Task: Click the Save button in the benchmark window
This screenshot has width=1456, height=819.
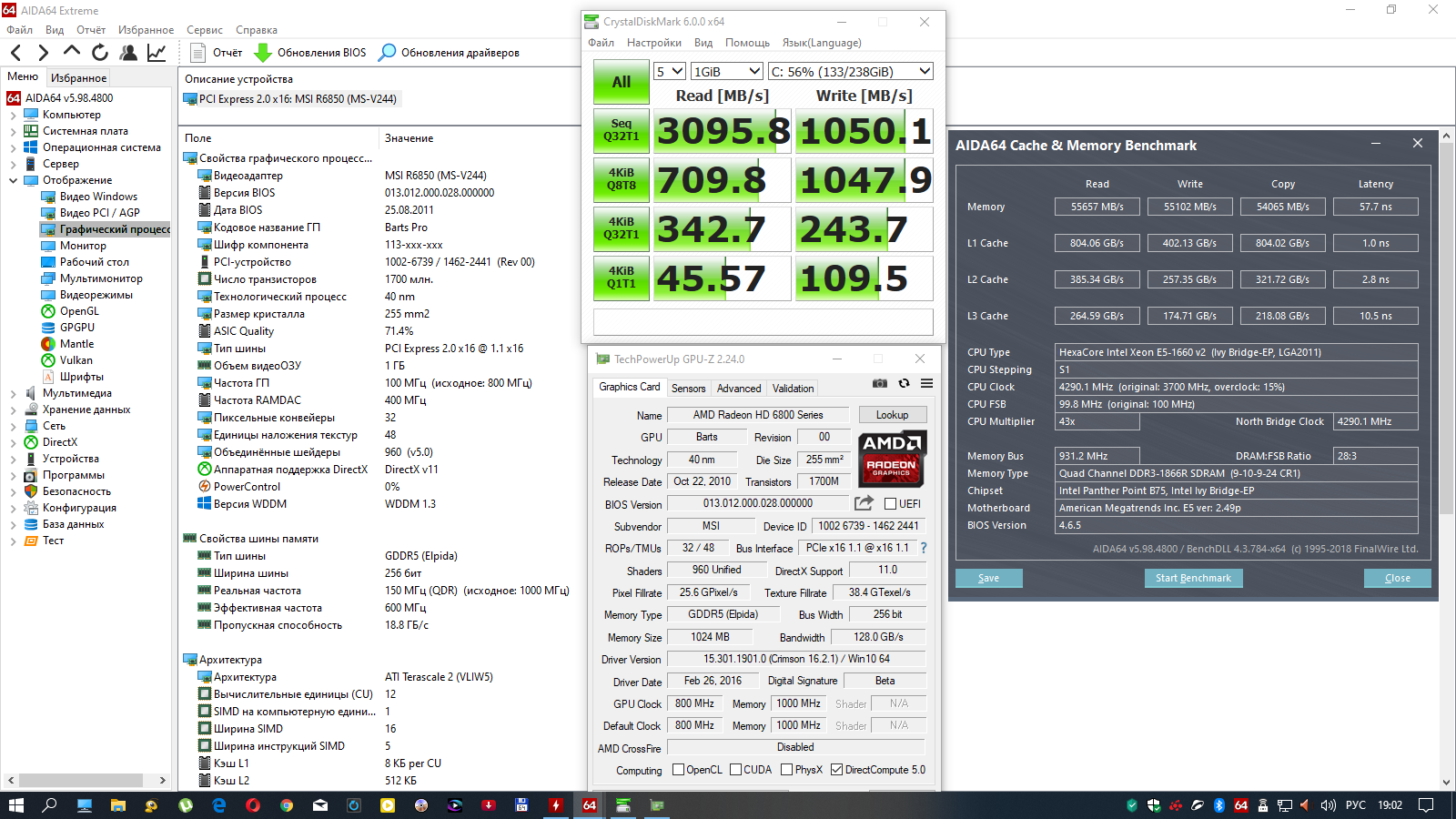Action: coord(989,578)
